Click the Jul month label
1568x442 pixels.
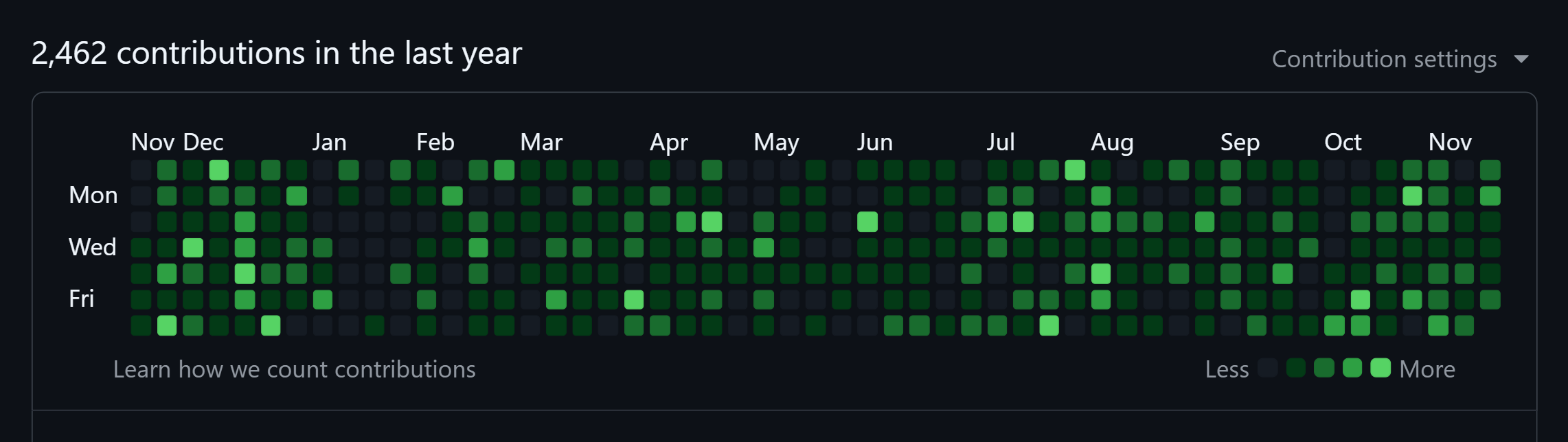pyautogui.click(x=1001, y=142)
